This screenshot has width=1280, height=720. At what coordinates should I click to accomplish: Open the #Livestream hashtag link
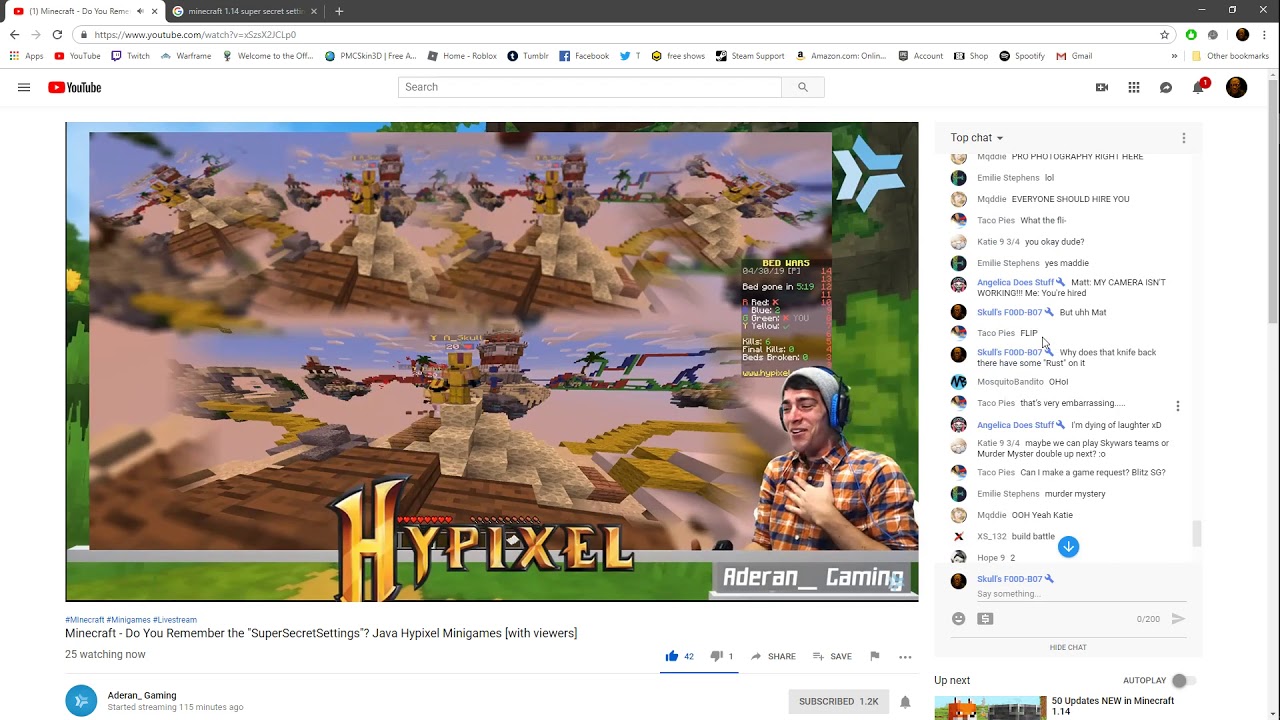pos(175,620)
